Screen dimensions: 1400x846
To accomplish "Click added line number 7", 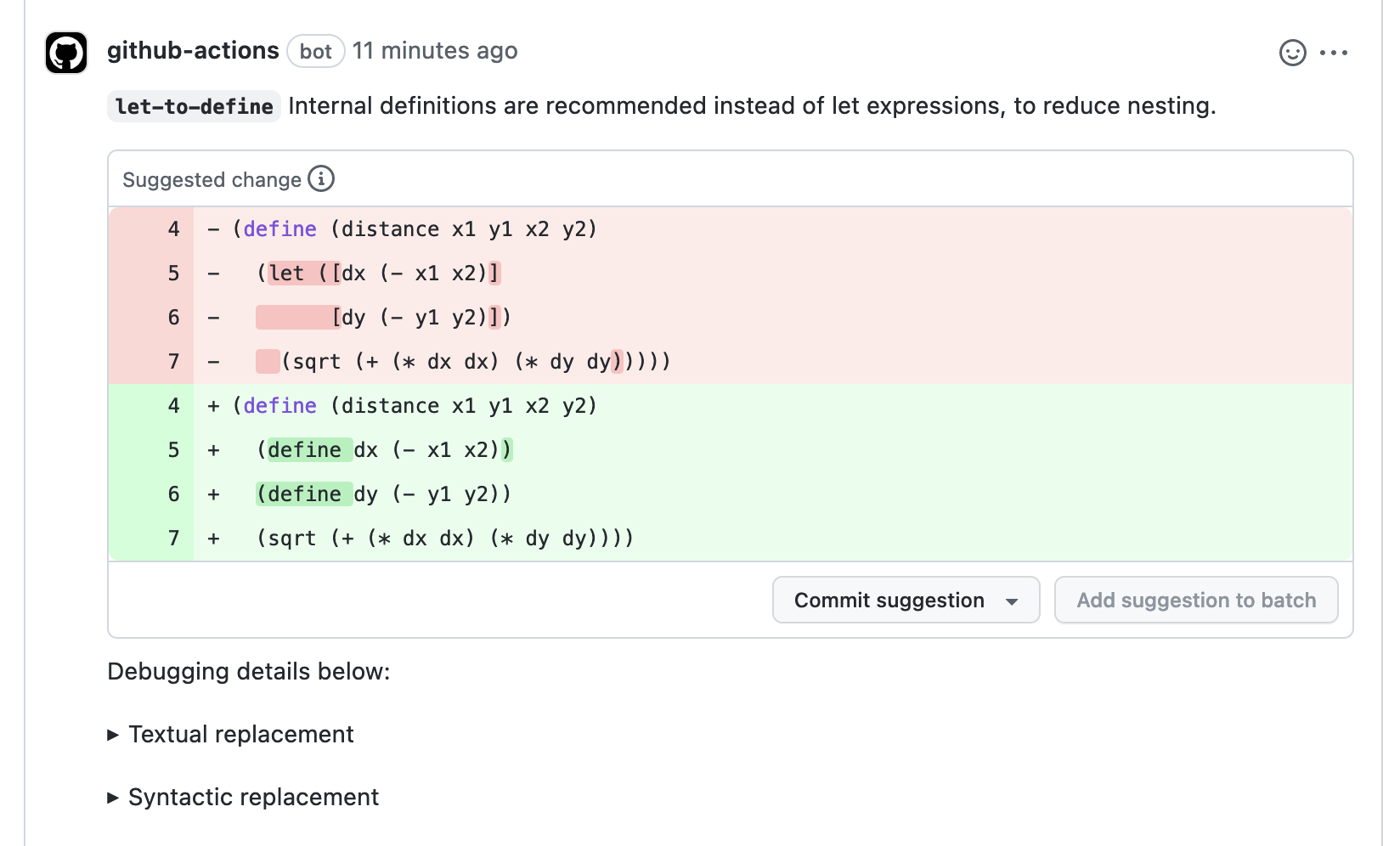I will 173,539.
